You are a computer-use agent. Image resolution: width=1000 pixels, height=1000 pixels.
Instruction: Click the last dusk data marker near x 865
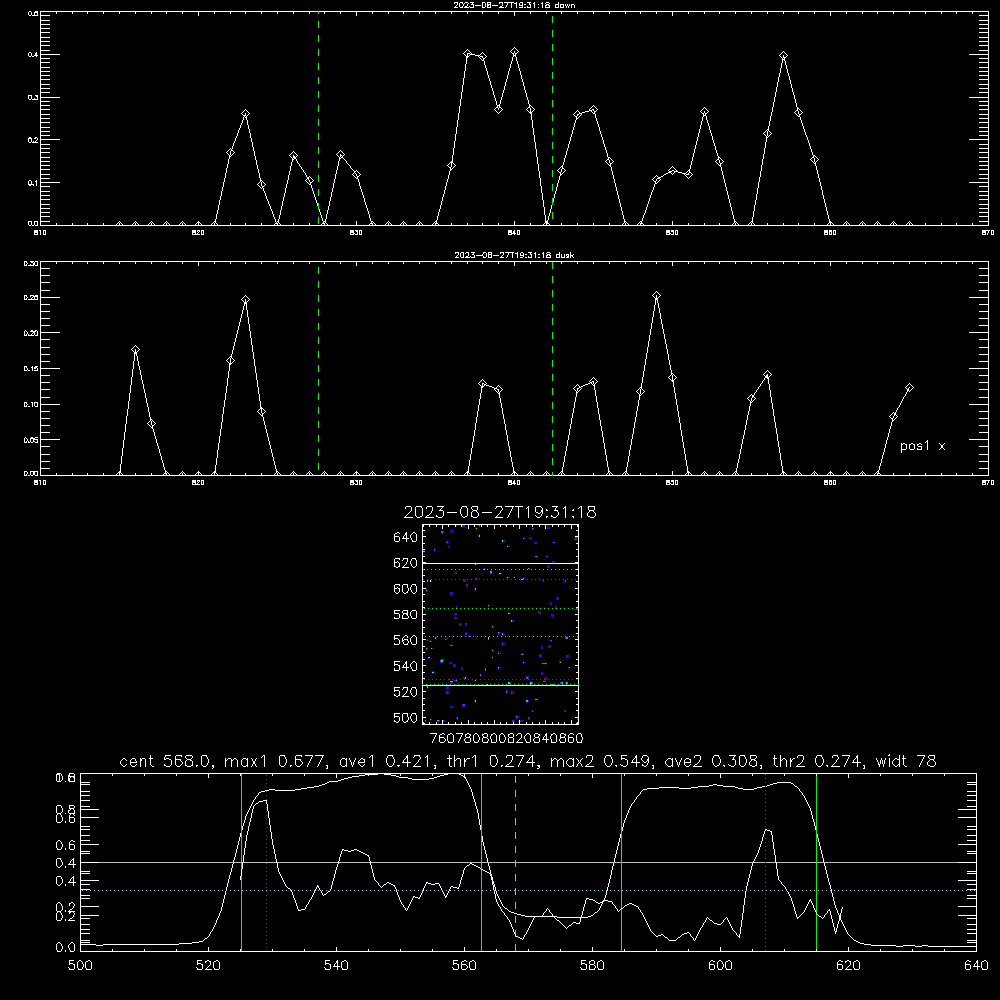(909, 388)
